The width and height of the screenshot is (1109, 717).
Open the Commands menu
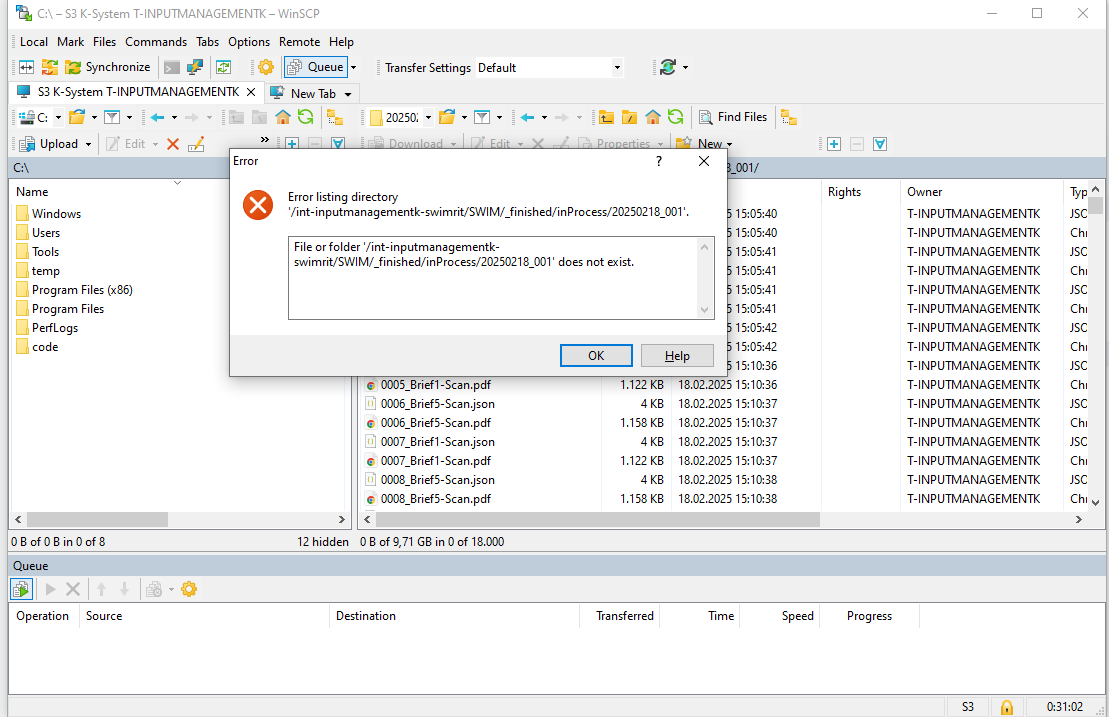(156, 42)
